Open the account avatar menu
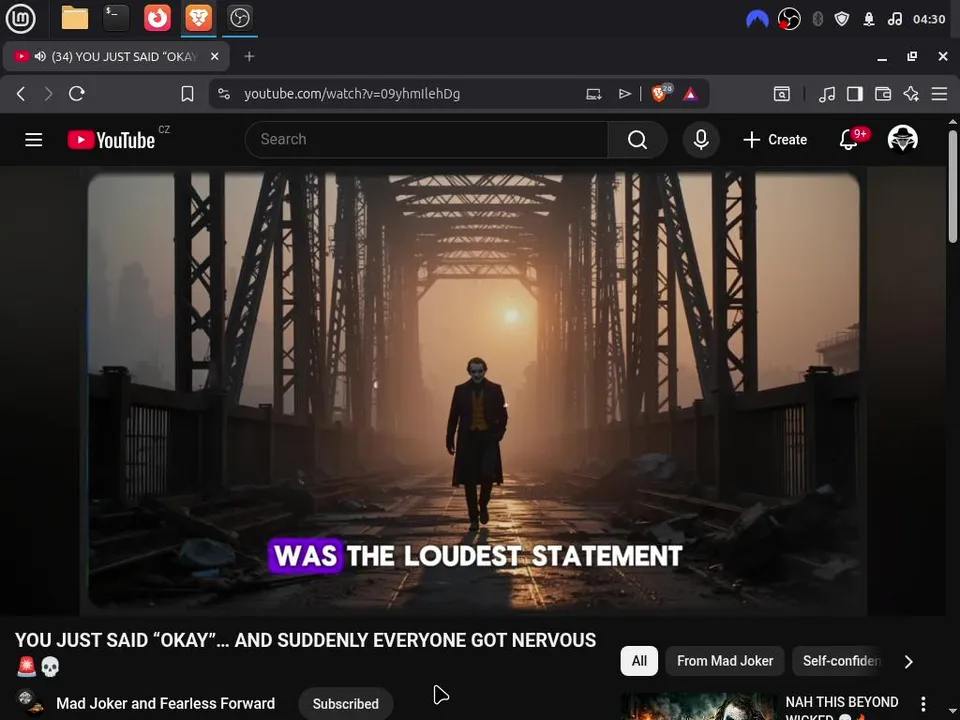 (902, 140)
